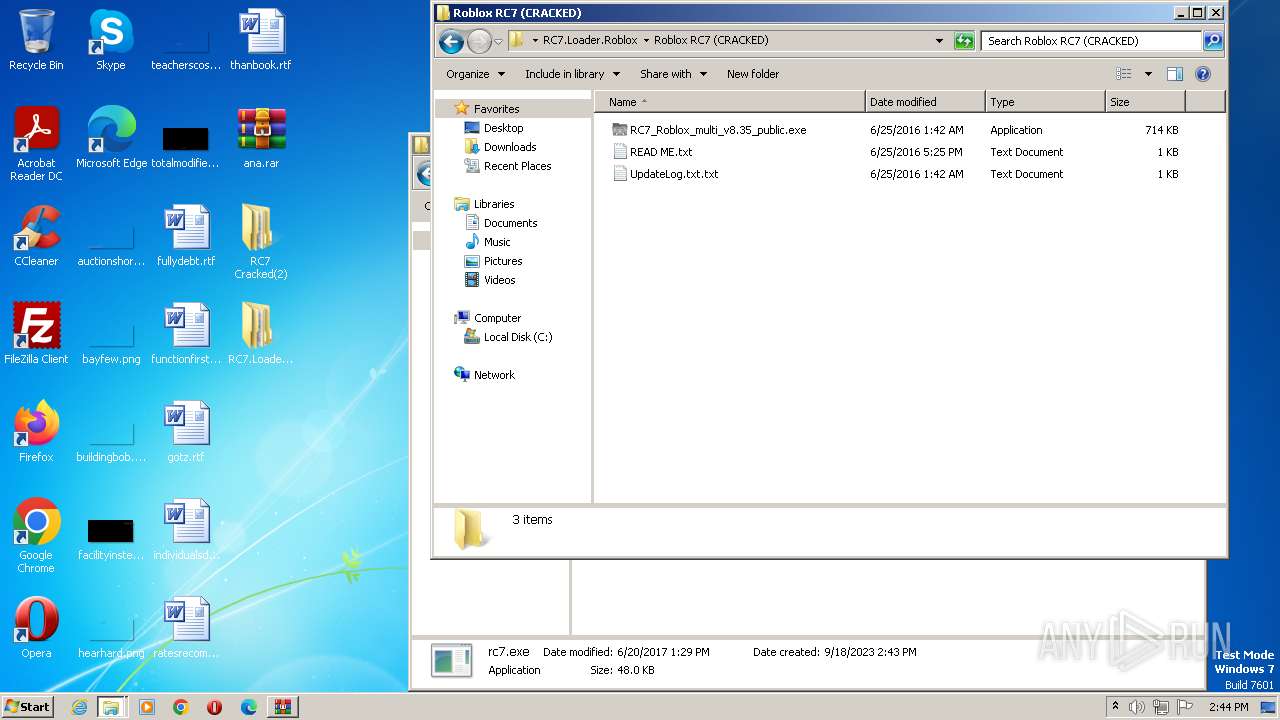This screenshot has height=720, width=1280.
Task: Launch Google Chrome desktop shortcut
Action: (36, 536)
